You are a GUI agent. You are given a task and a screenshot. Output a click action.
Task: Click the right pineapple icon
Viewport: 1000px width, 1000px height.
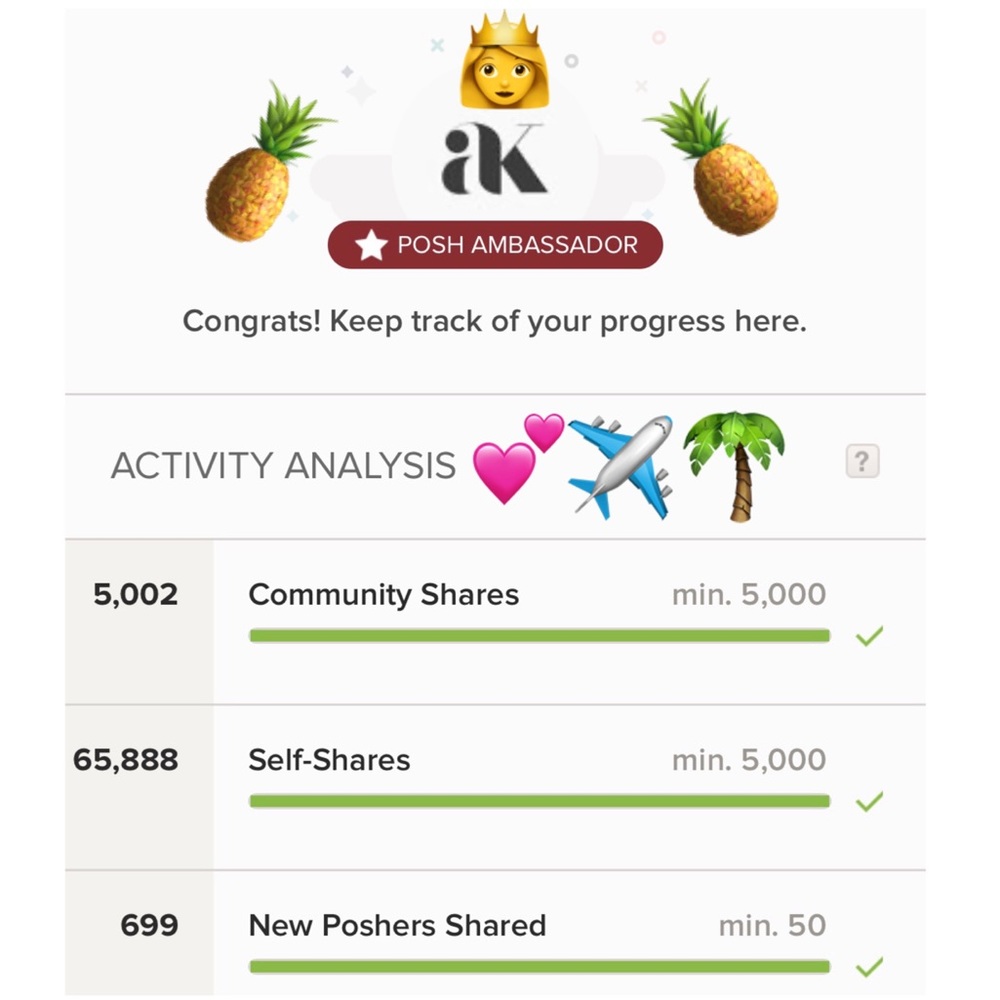(x=725, y=165)
